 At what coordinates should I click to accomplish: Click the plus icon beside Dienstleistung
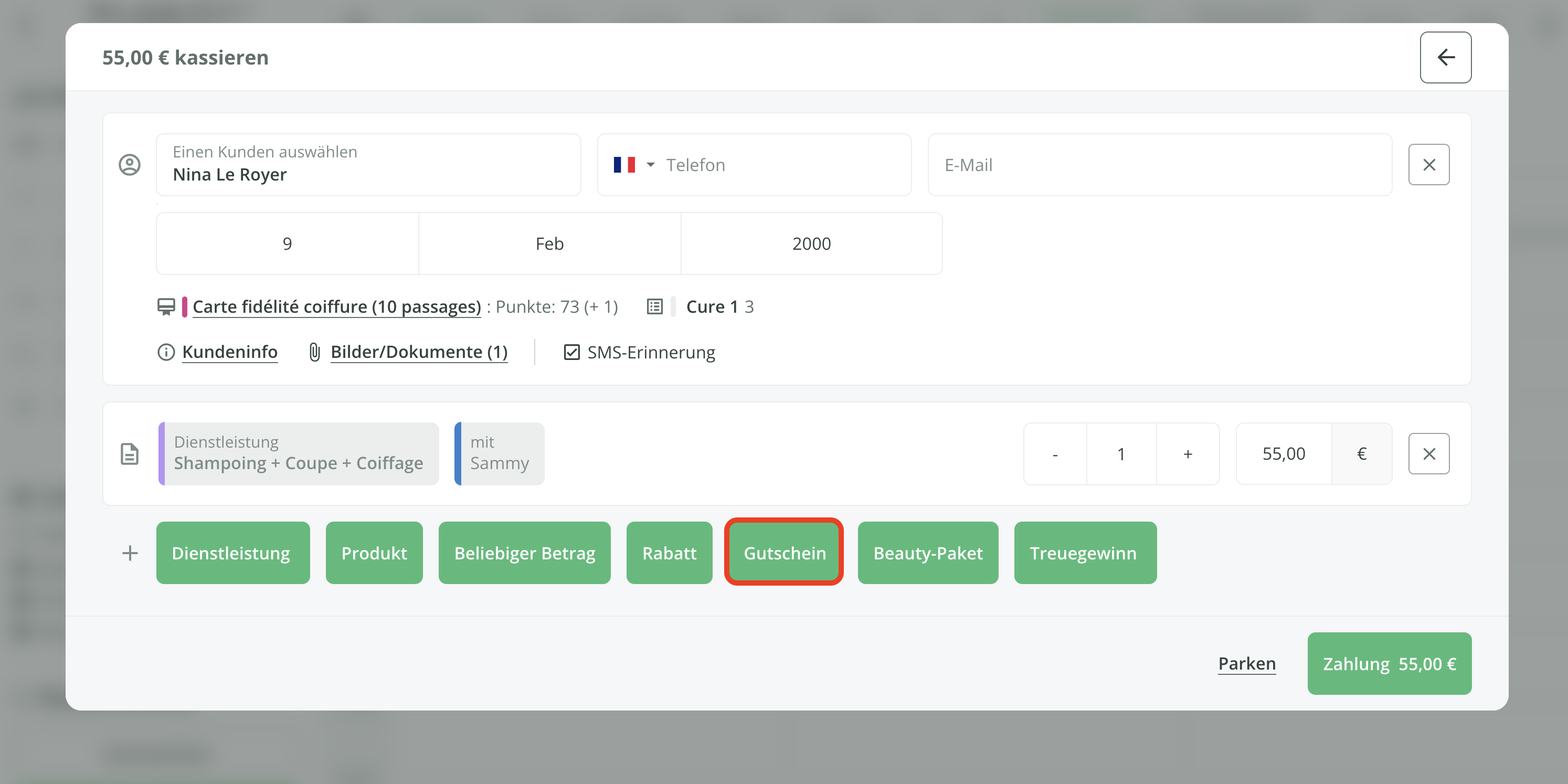tap(130, 553)
